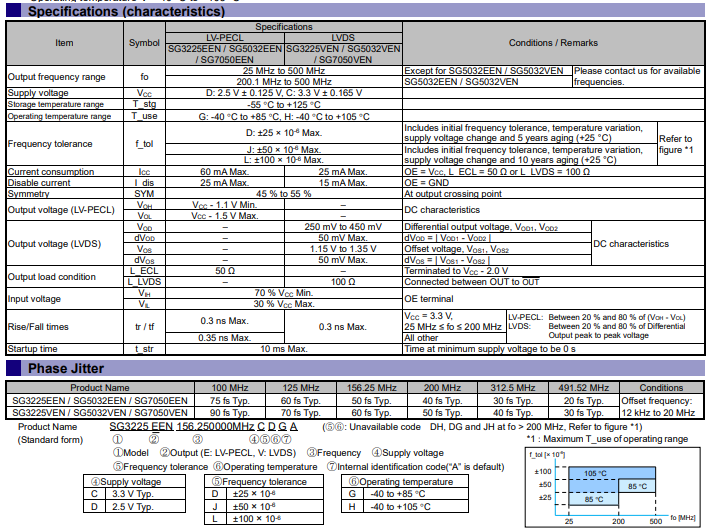Click the '156.250000MHz' part of product name
Screen dimensions: 717x531
click(x=215, y=426)
